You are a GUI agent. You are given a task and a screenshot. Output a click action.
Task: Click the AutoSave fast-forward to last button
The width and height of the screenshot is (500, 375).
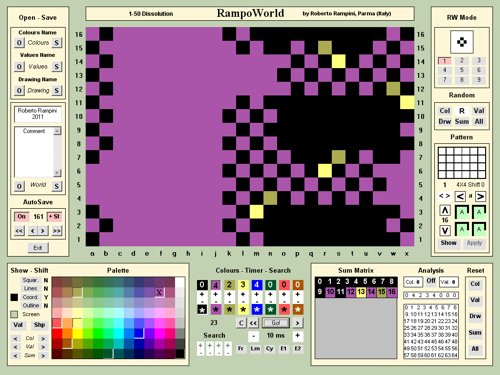pos(57,231)
